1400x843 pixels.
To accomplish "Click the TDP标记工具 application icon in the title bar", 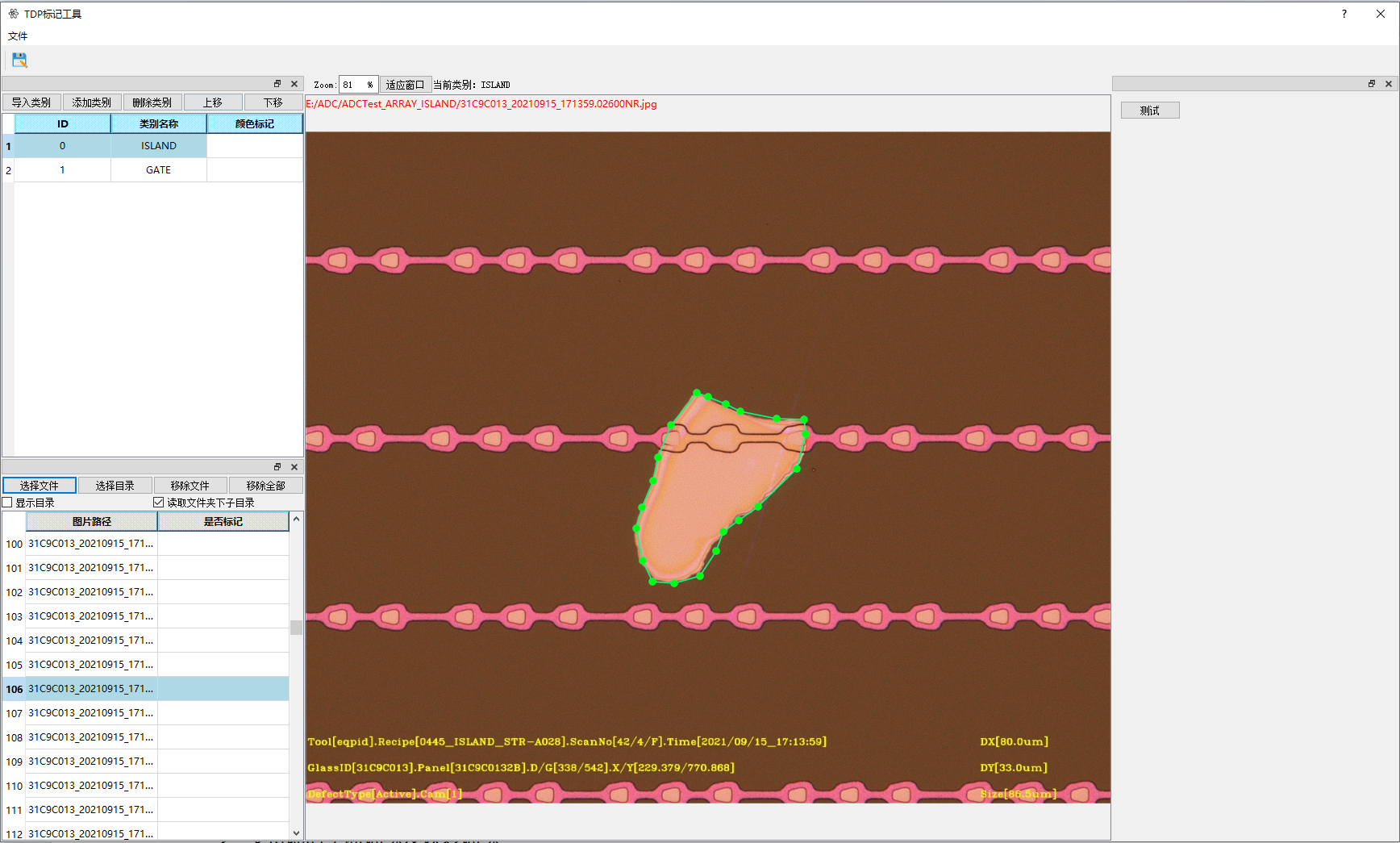I will coord(12,14).
